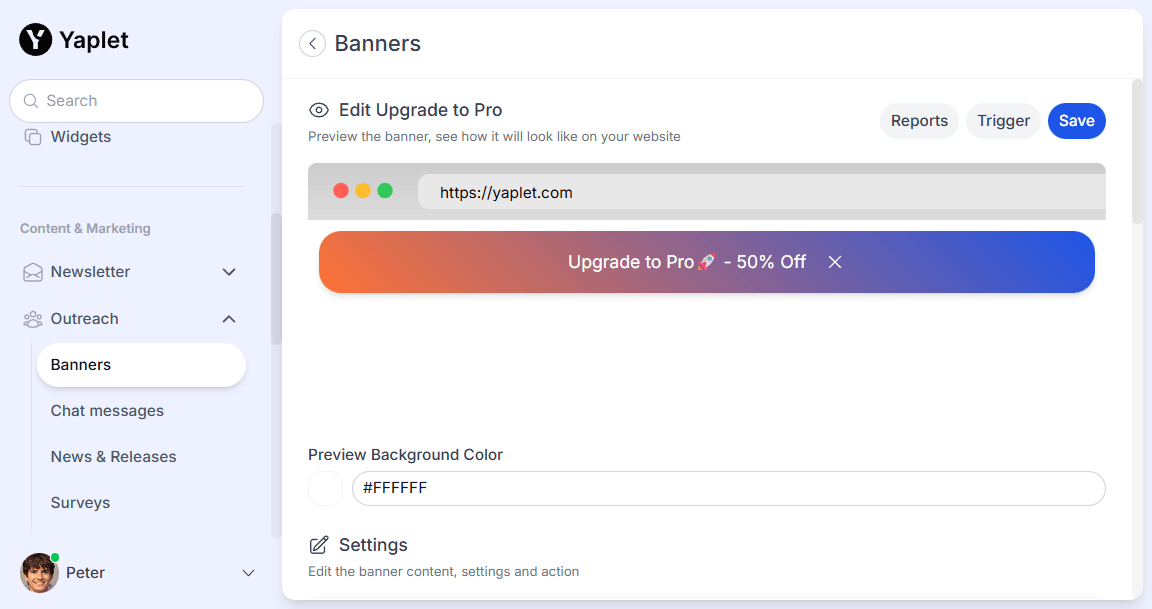Go to News & Releases

[x=113, y=457]
